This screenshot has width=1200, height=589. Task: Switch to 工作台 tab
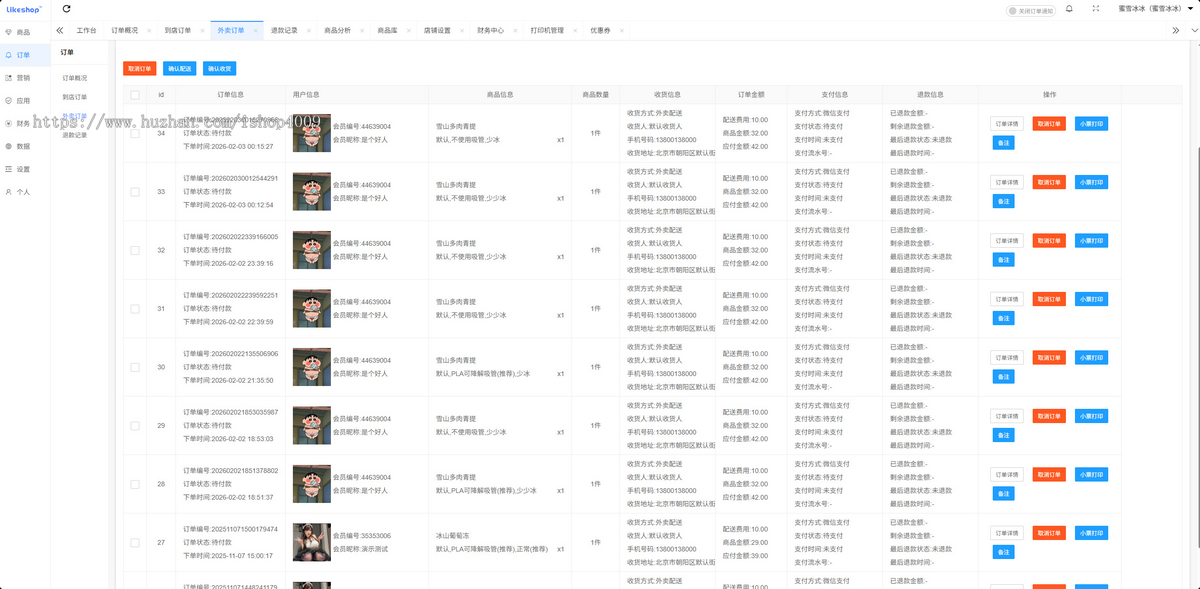[x=87, y=31]
